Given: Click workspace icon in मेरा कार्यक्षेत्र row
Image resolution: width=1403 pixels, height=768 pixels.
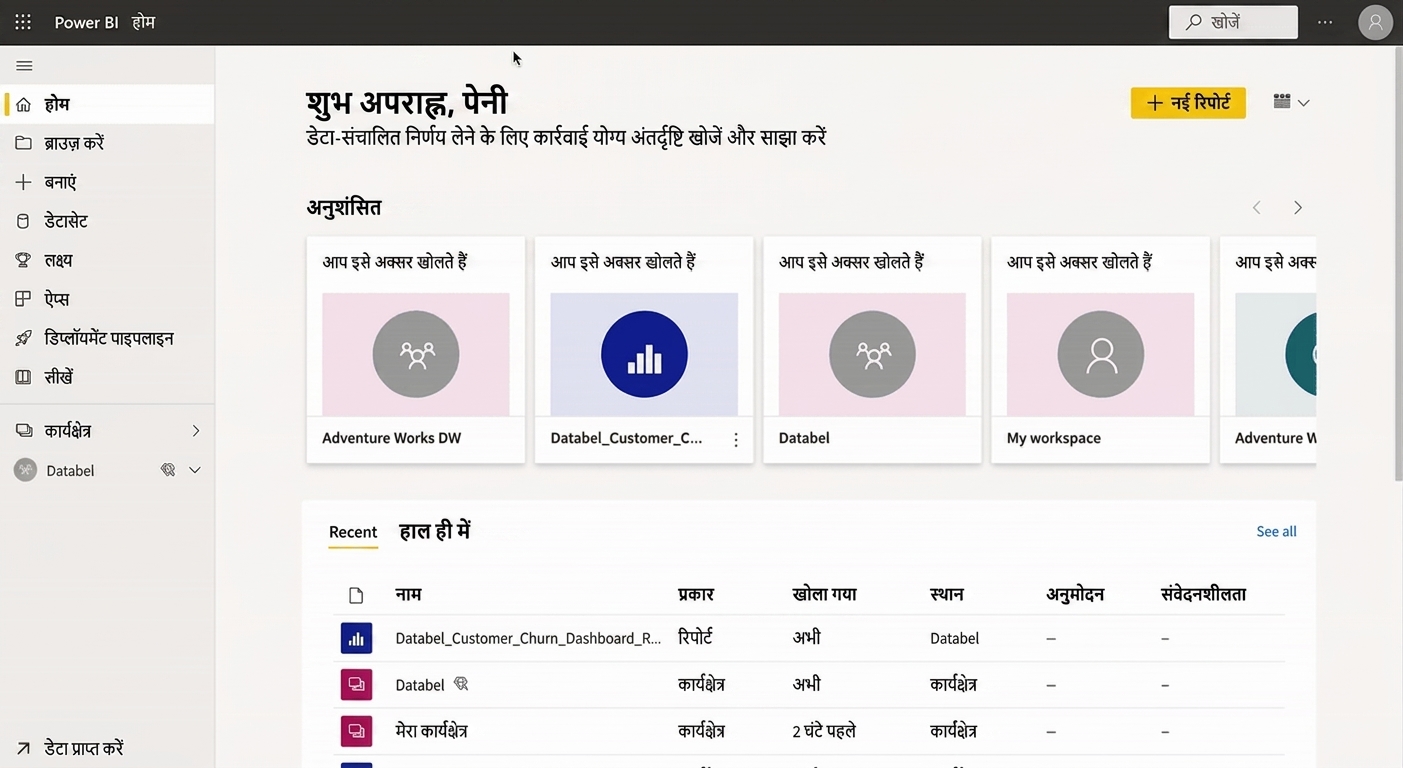Looking at the screenshot, I should [356, 731].
